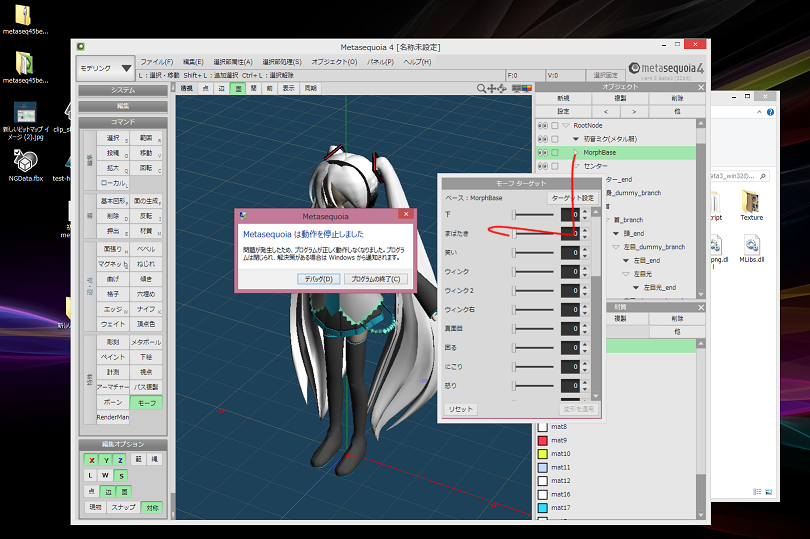
Task: Click the 下 morph value field
Action: coord(570,214)
